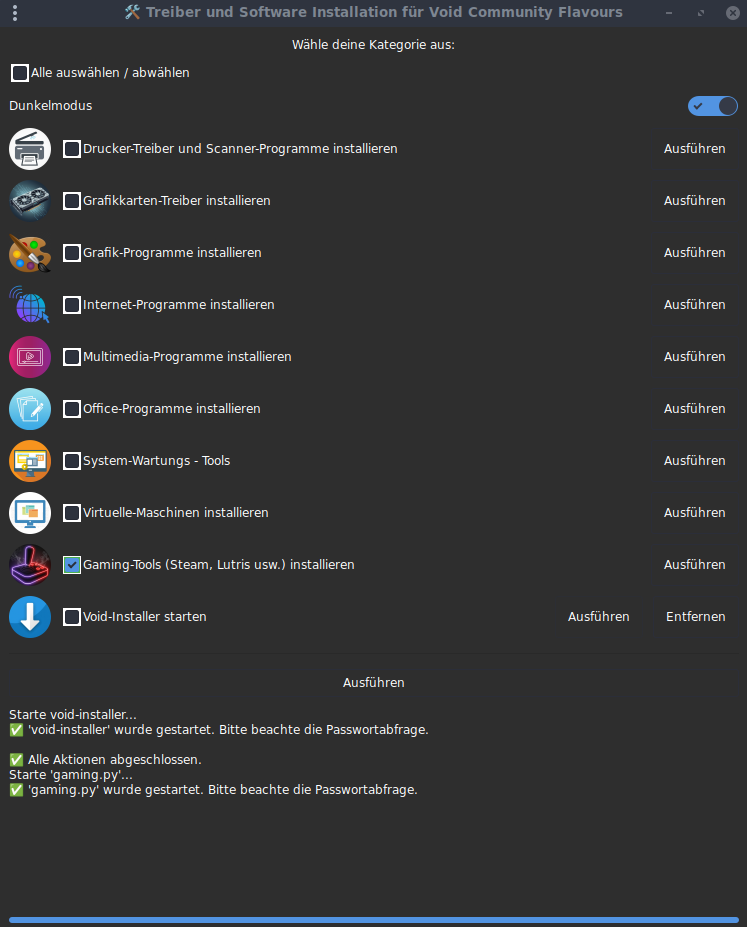
Task: Enable the Grafikkarten-Treiber installieren checkbox
Action: pyautogui.click(x=72, y=201)
